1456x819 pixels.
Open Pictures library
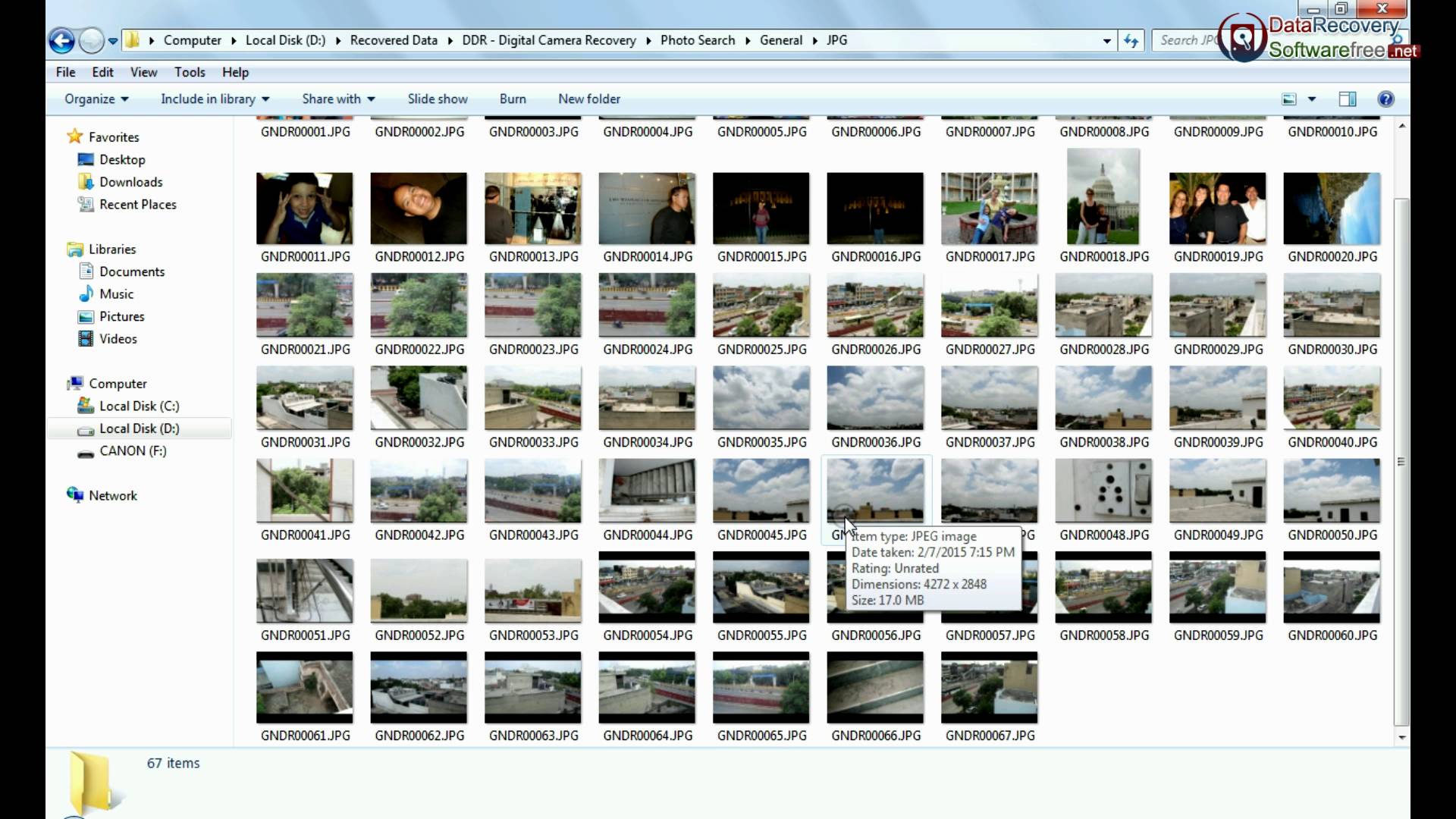(x=111, y=317)
